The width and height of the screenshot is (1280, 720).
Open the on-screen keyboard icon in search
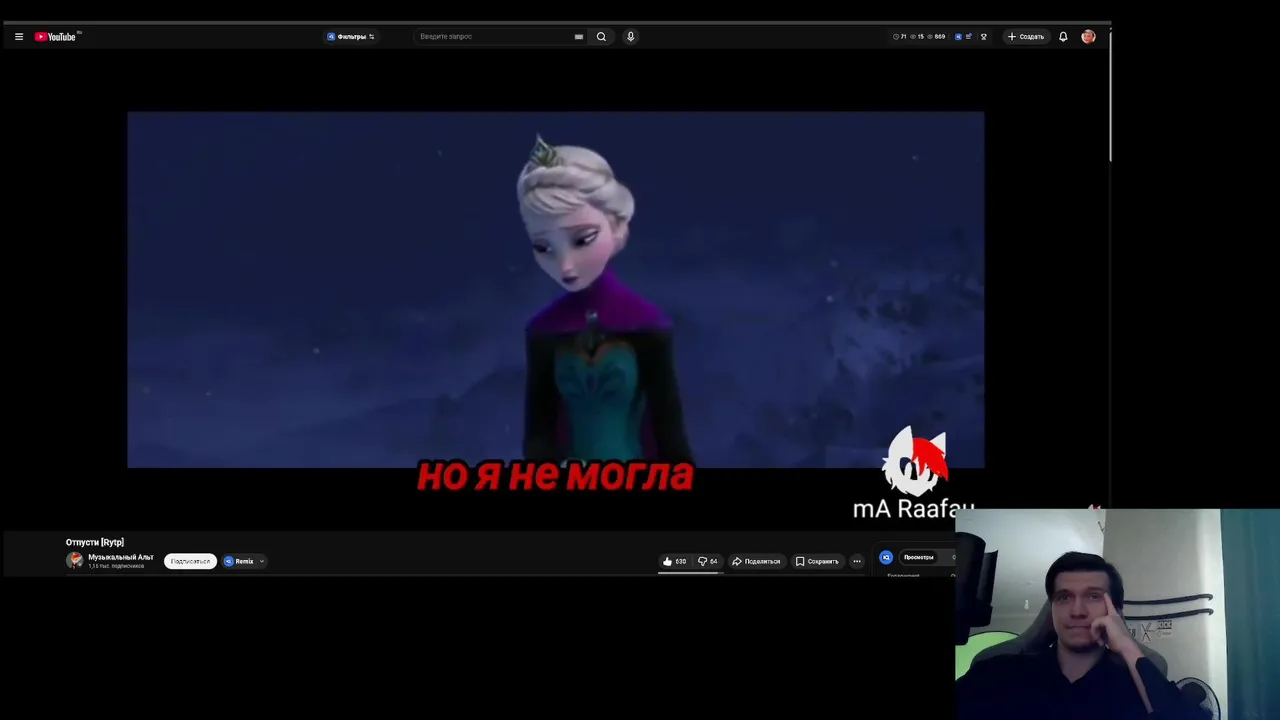tap(578, 36)
